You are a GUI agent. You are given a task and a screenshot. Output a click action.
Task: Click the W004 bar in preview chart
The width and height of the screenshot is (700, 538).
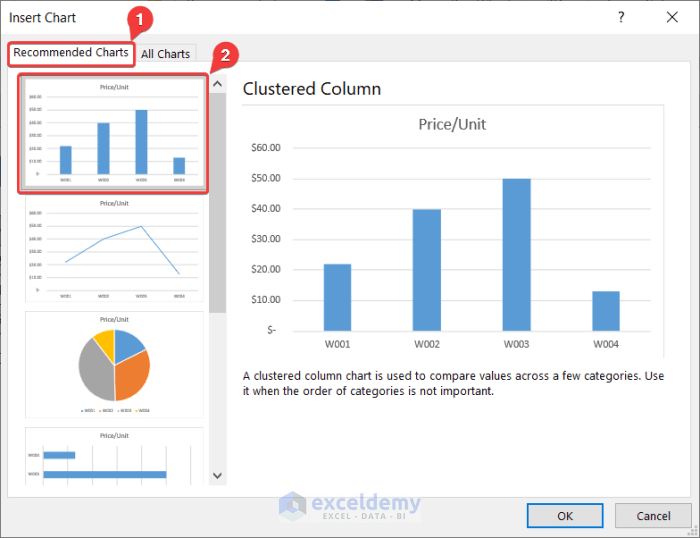pos(606,311)
